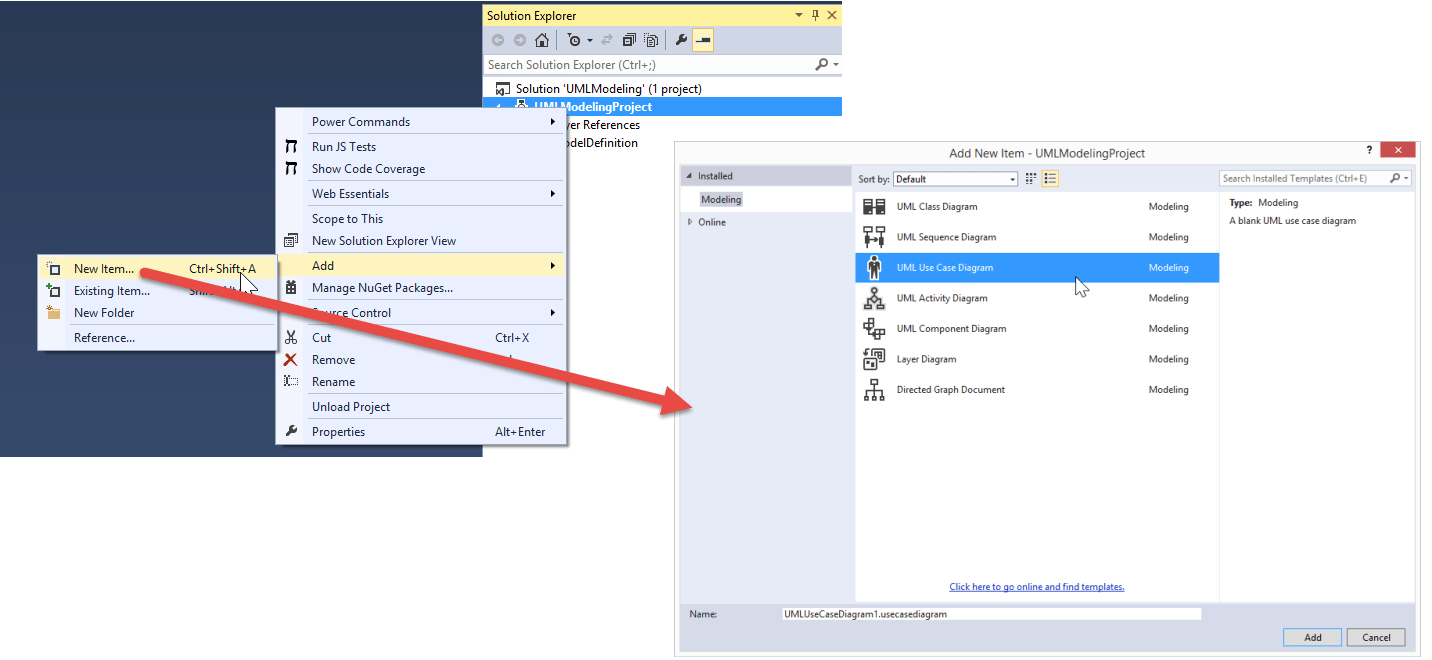Open the Solution Explorer window position dropdown arrow
This screenshot has height=660, width=1432.
799,15
